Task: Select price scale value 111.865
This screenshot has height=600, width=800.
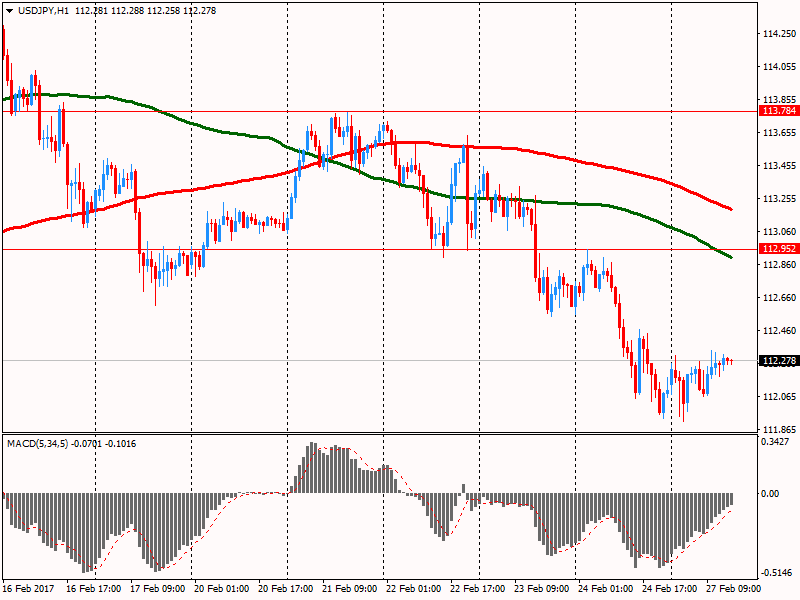Action: coord(779,430)
